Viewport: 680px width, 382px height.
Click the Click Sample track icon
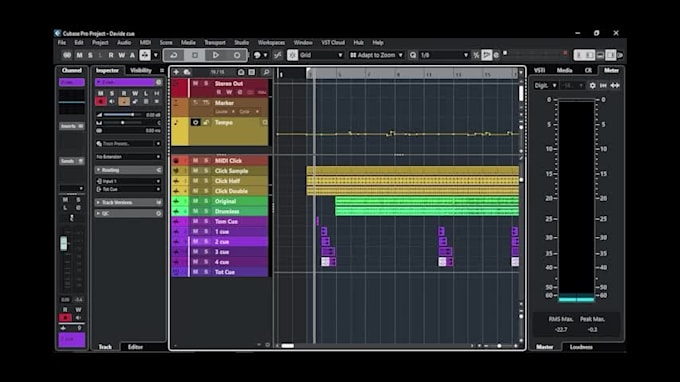(176, 171)
